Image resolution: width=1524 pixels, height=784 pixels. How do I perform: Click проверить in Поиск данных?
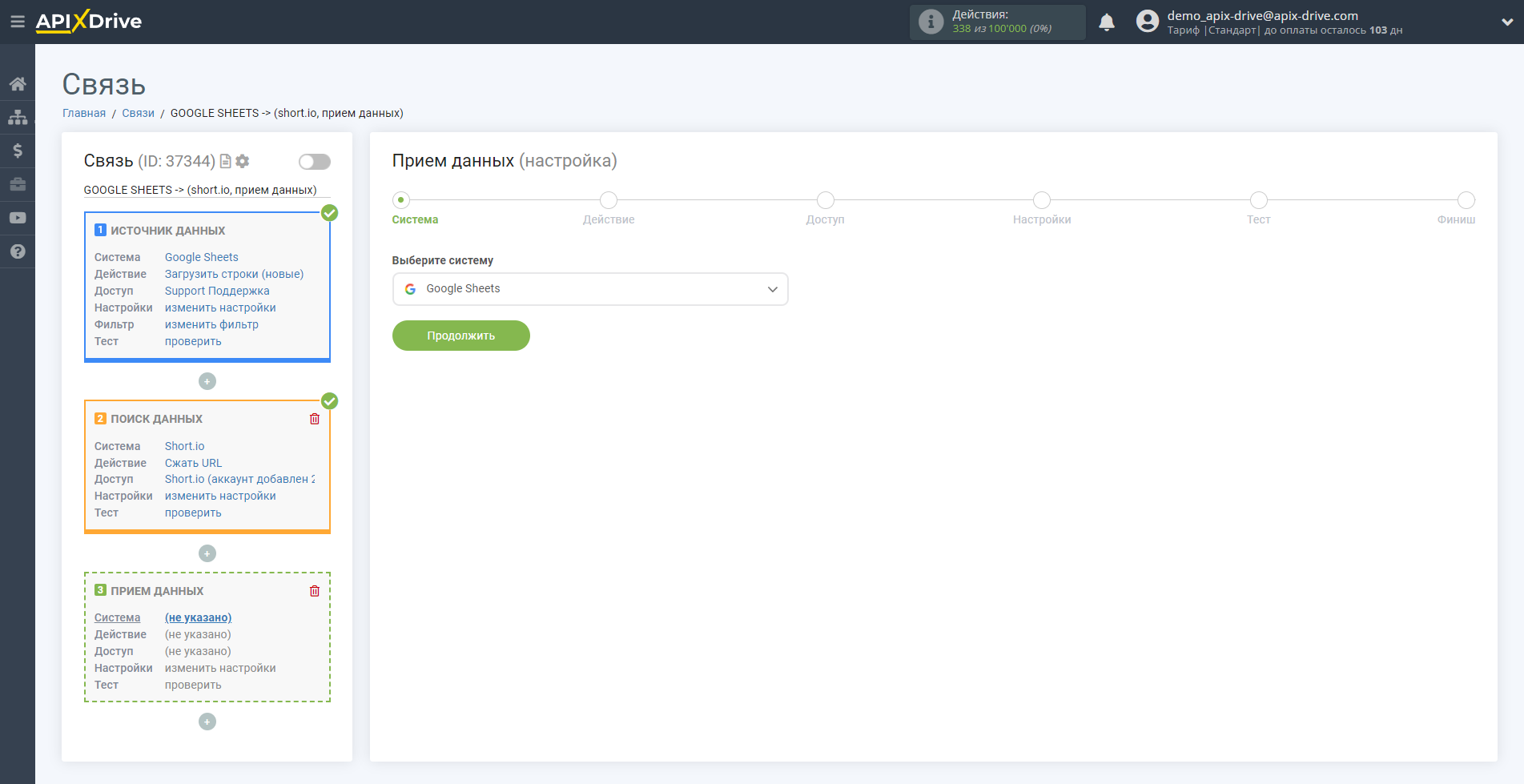(x=193, y=513)
